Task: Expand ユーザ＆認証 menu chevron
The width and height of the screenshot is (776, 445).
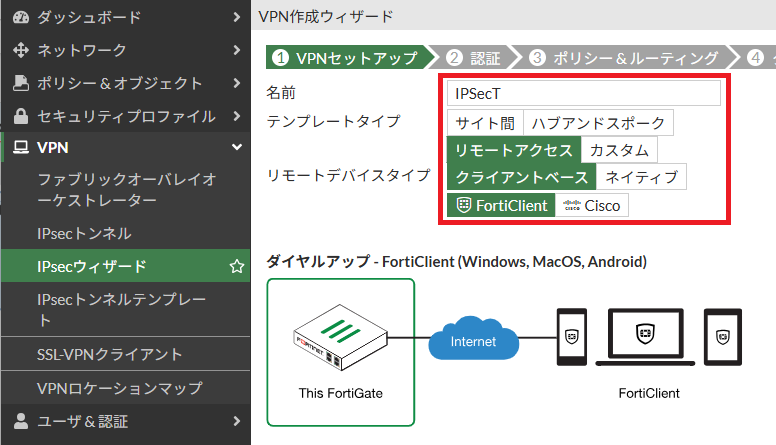Action: click(x=237, y=421)
